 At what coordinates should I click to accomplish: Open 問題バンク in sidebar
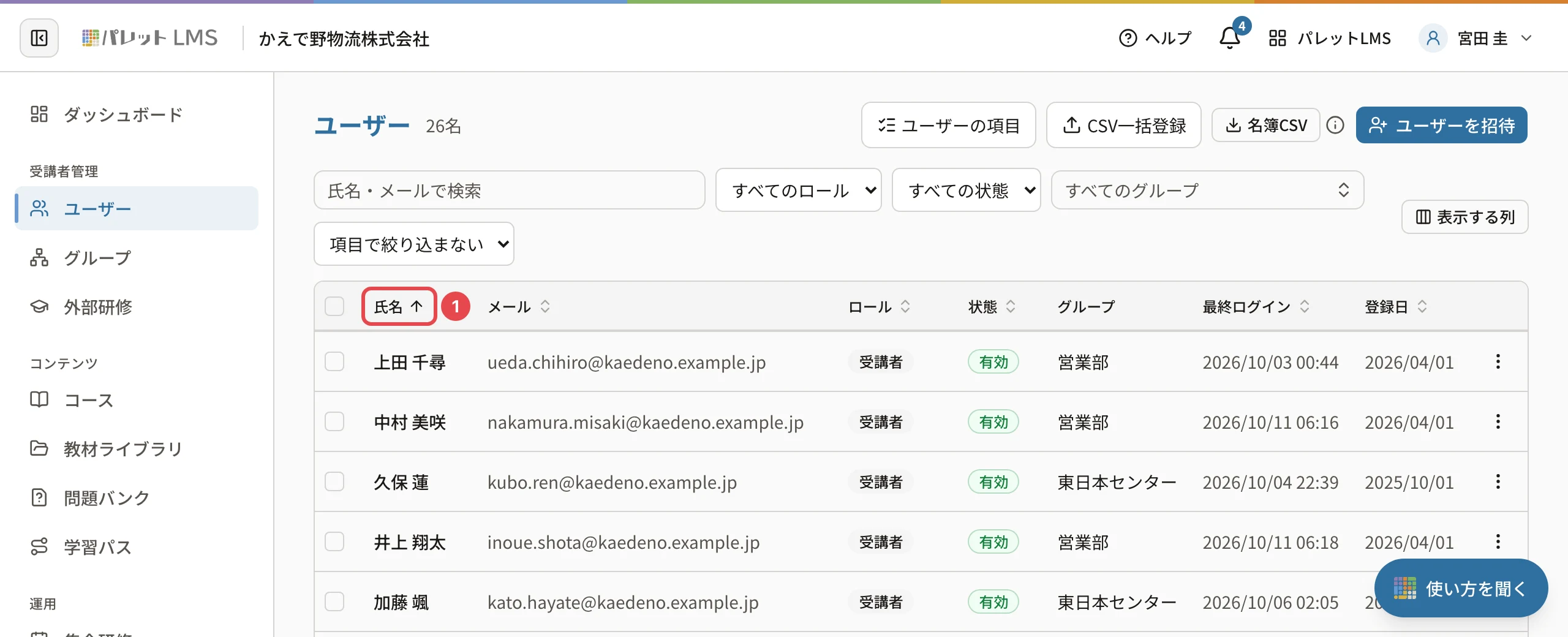137,498
